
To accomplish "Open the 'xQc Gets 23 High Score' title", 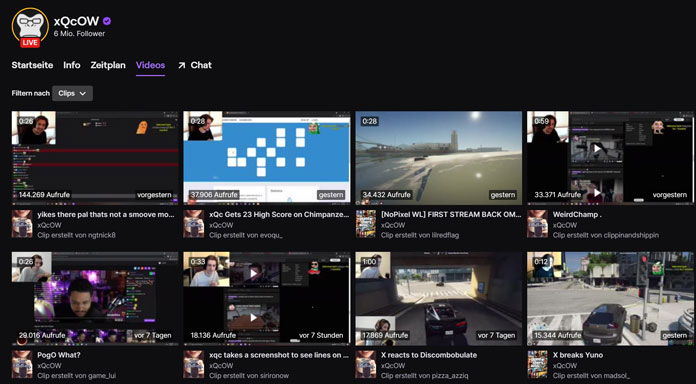I will (x=278, y=214).
